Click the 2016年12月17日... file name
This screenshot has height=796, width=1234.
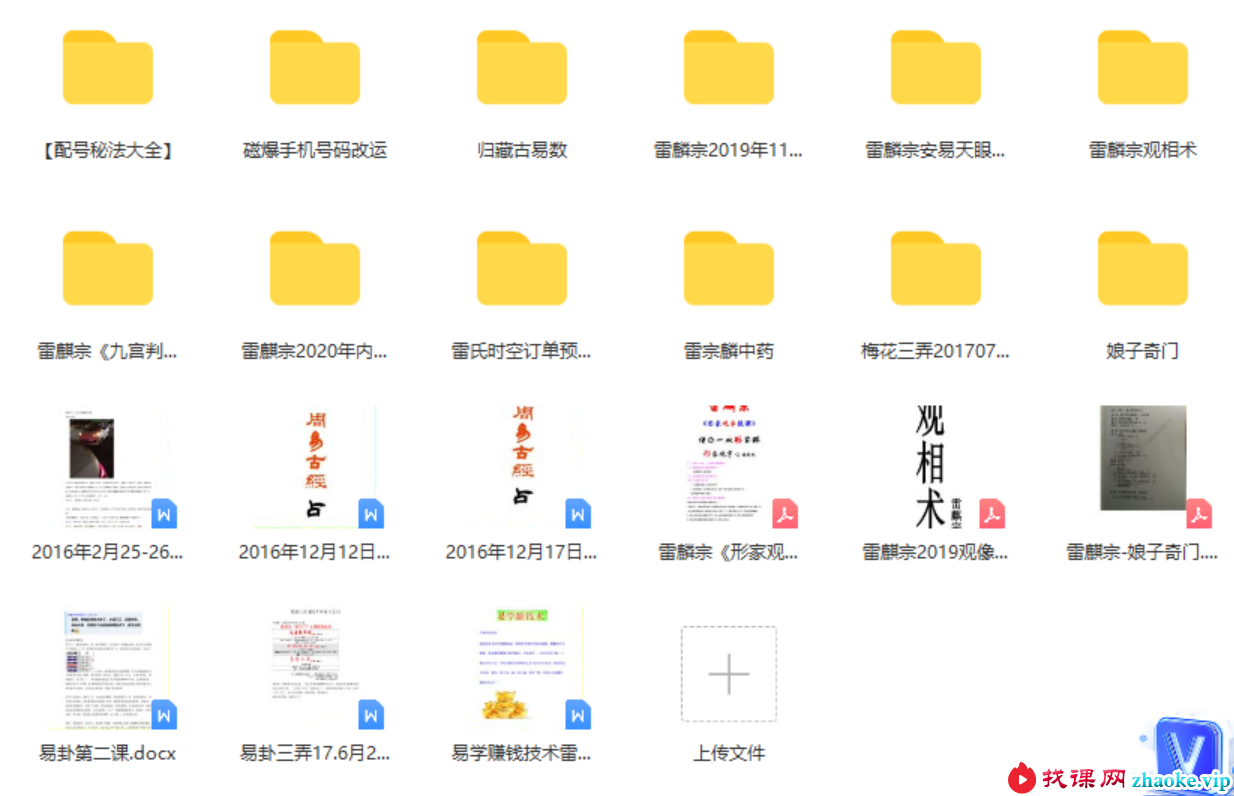[522, 552]
